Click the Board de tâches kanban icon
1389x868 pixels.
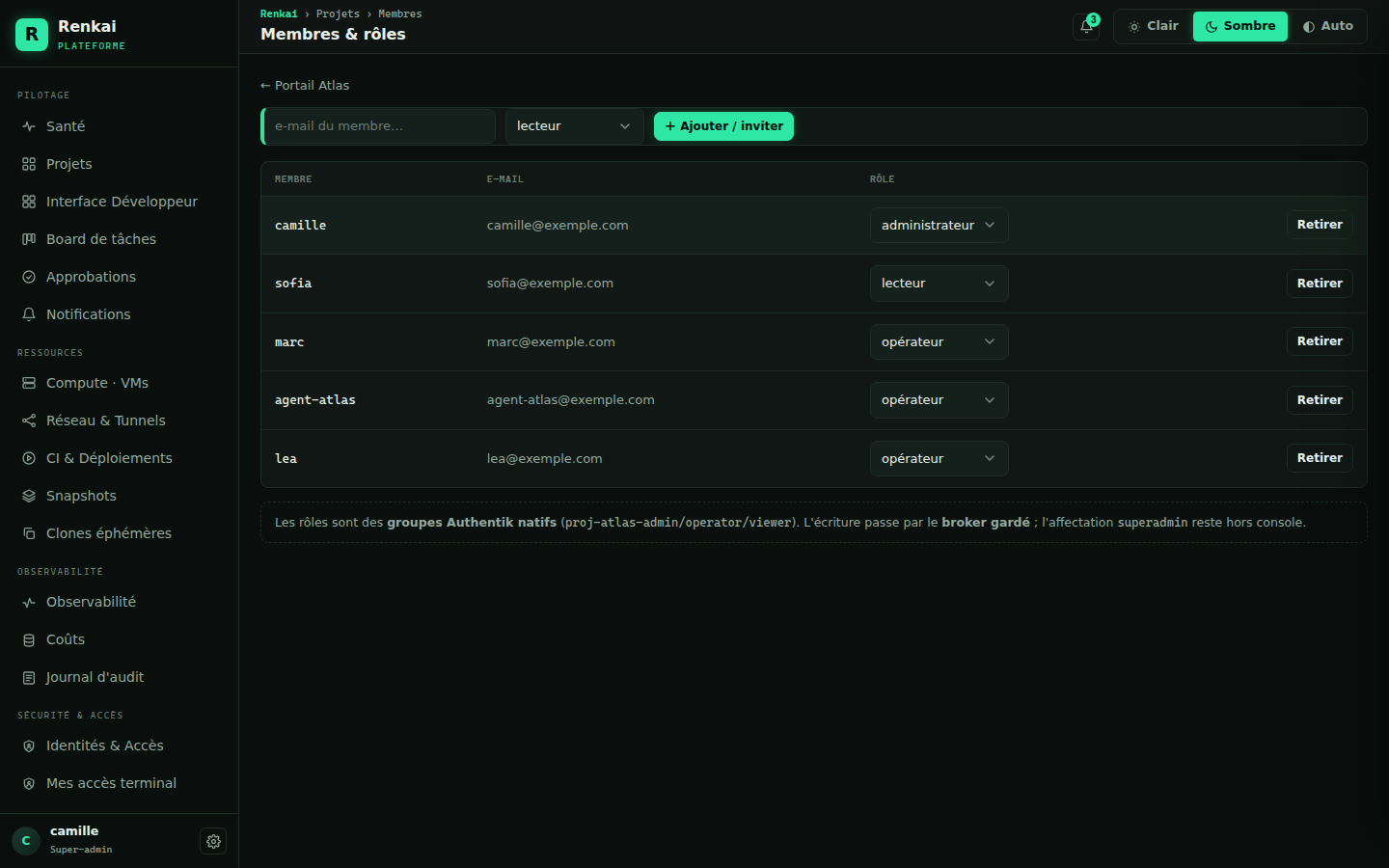point(29,239)
